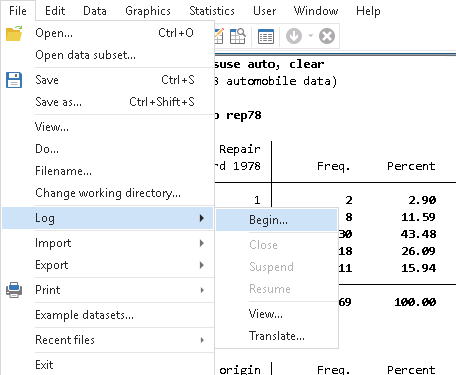Click the Data Editor (Edit) pencil icon
Viewport: 456px width, 375px height.
coord(219,36)
